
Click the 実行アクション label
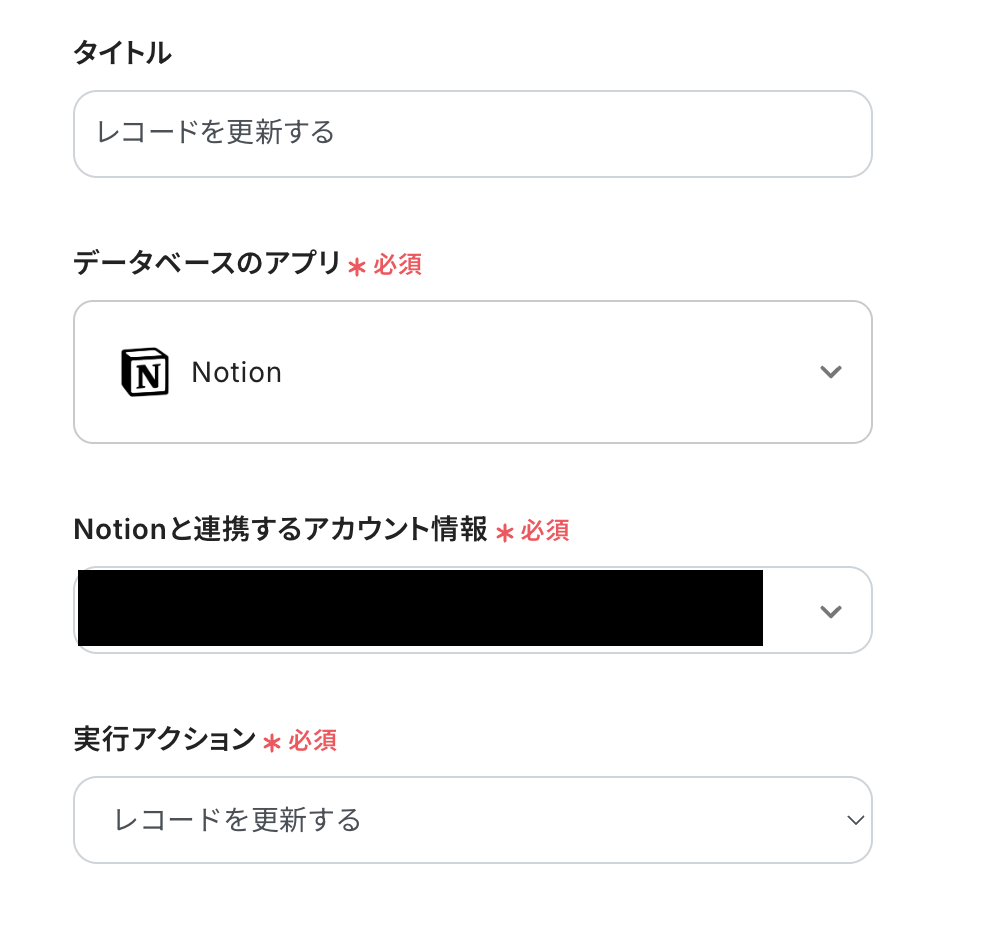[165, 739]
